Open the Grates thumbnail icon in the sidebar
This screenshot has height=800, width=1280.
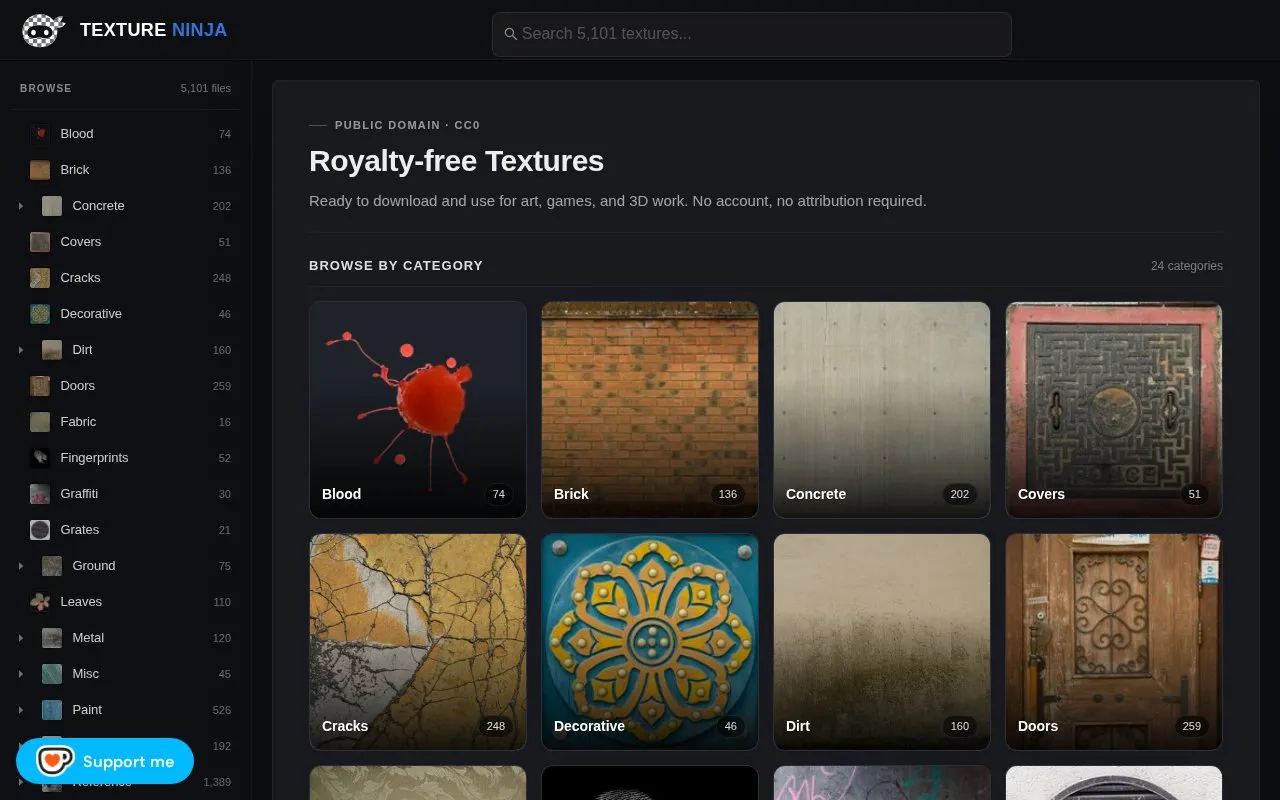(x=40, y=529)
